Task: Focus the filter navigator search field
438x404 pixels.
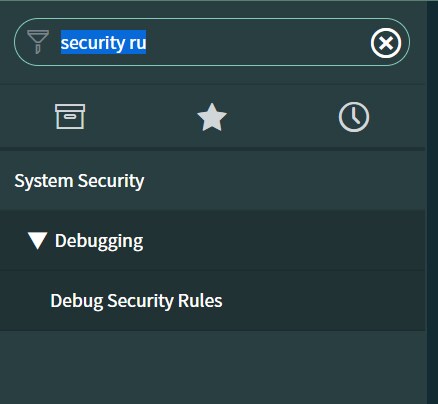Action: click(x=212, y=42)
